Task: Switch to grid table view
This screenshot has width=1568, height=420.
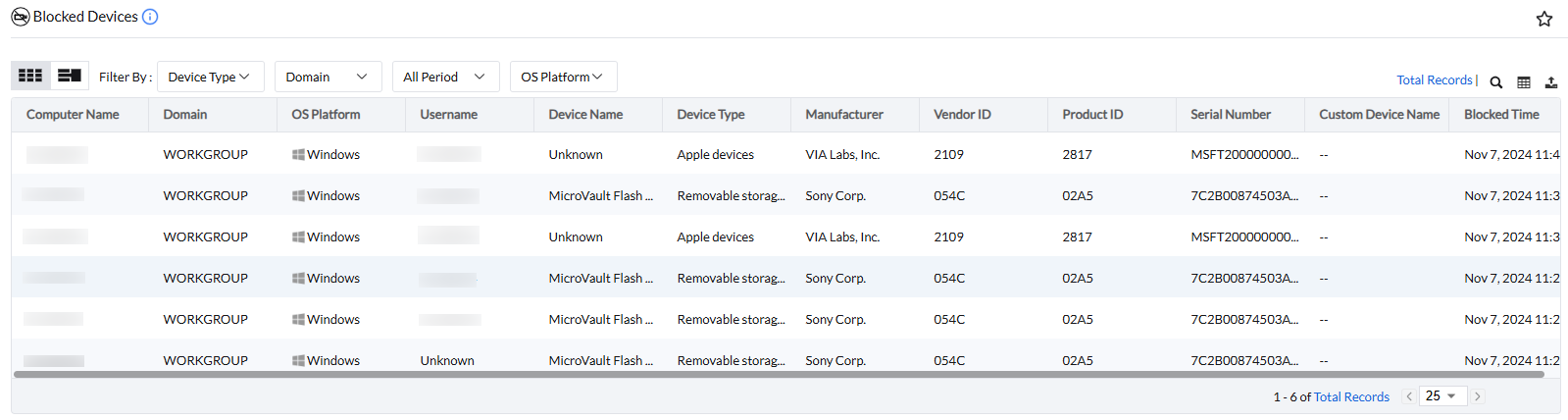Action: click(30, 76)
